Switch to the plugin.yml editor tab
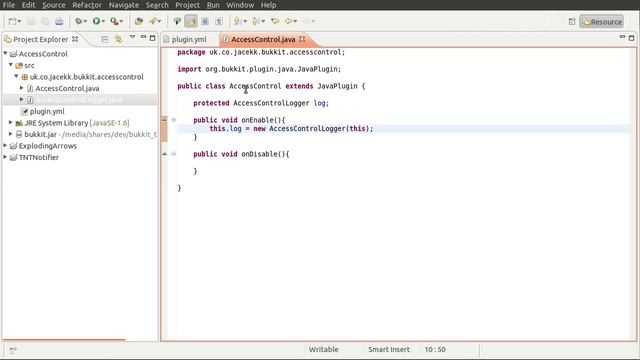The height and width of the screenshot is (360, 640). tap(189, 39)
